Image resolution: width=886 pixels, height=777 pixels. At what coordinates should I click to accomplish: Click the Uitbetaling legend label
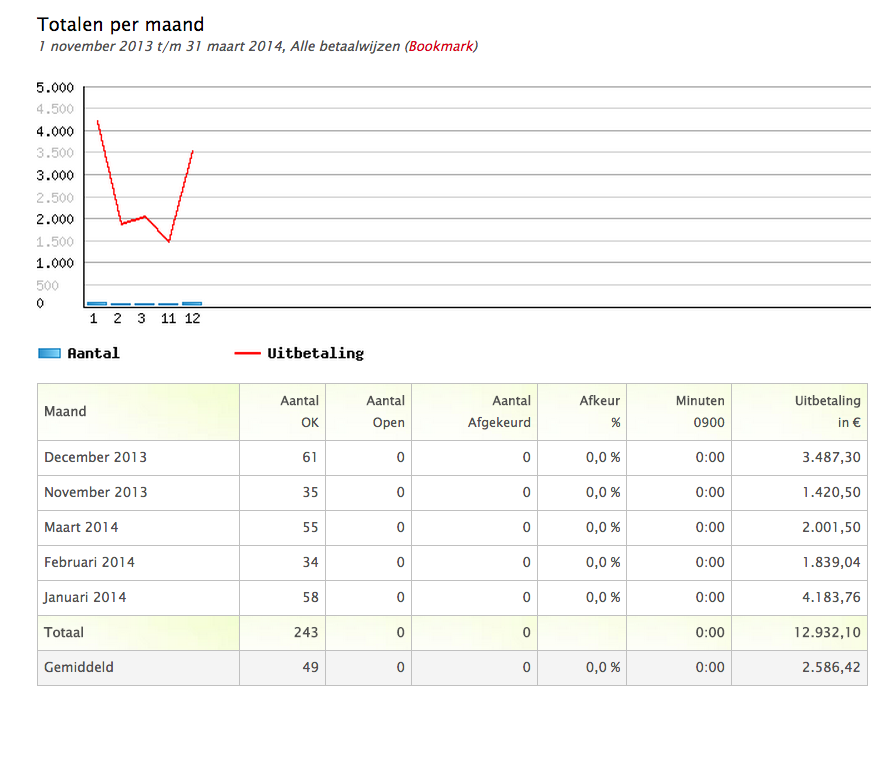coord(315,353)
